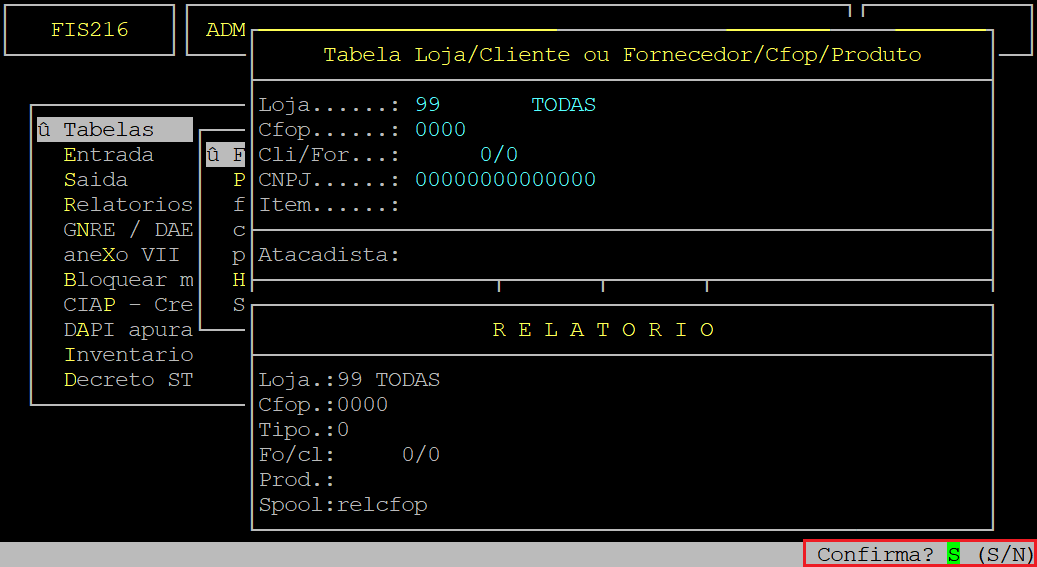
Task: Open Relatorios in the main menu
Action: (x=128, y=204)
